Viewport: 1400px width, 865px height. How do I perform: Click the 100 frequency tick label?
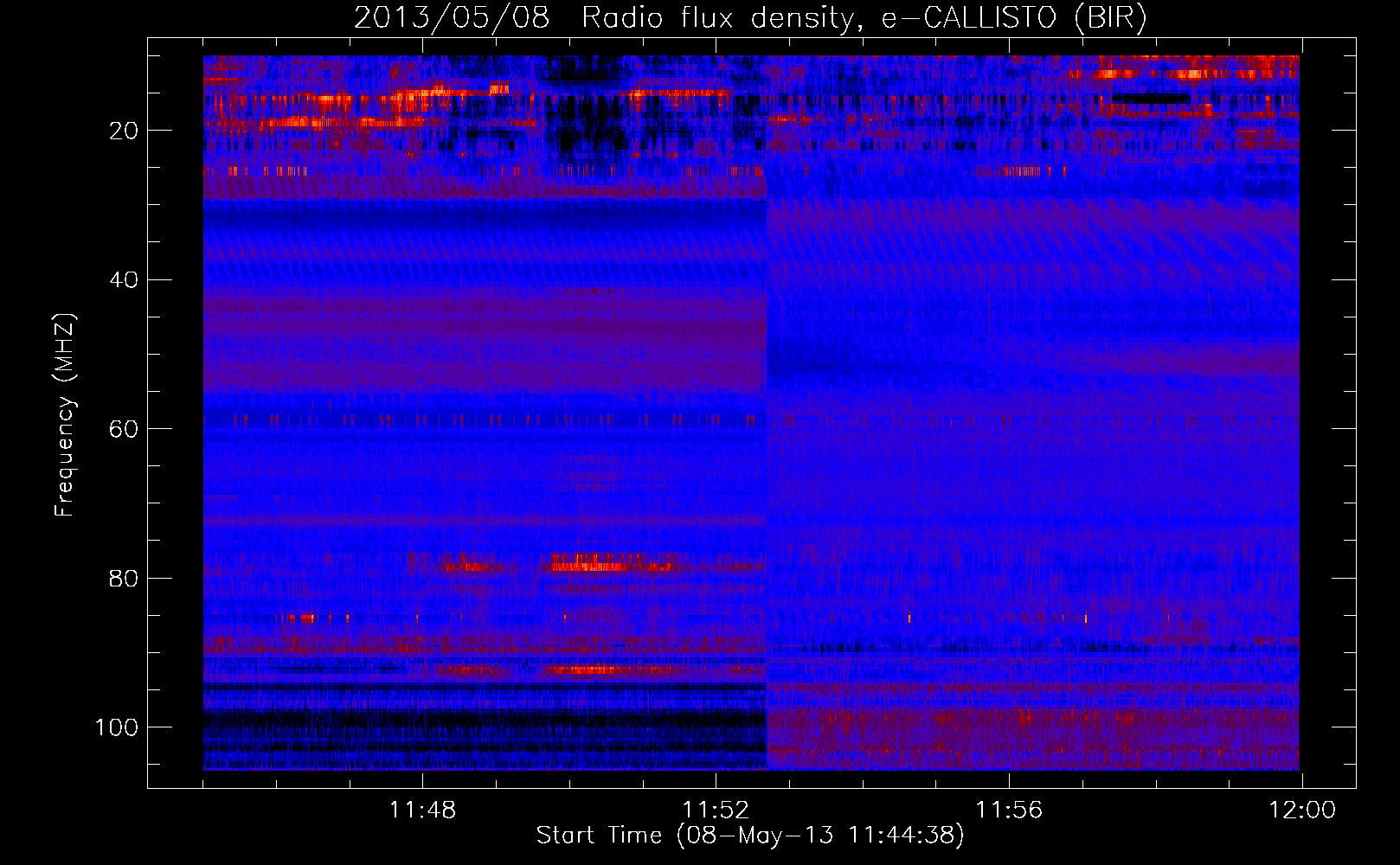[116, 727]
